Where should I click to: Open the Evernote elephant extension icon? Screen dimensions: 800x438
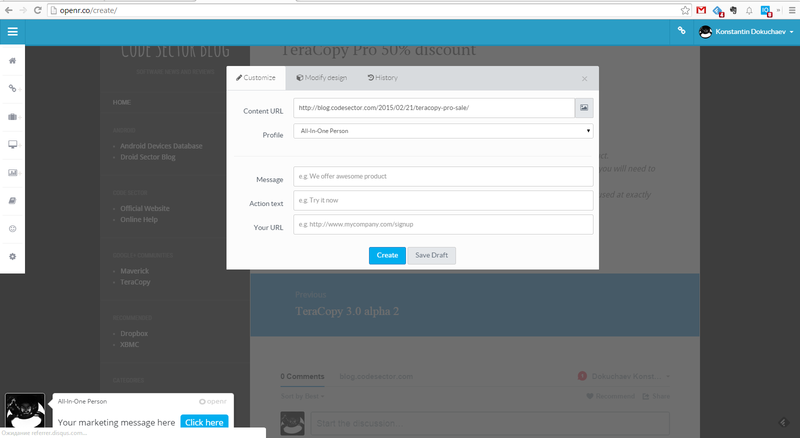(733, 10)
